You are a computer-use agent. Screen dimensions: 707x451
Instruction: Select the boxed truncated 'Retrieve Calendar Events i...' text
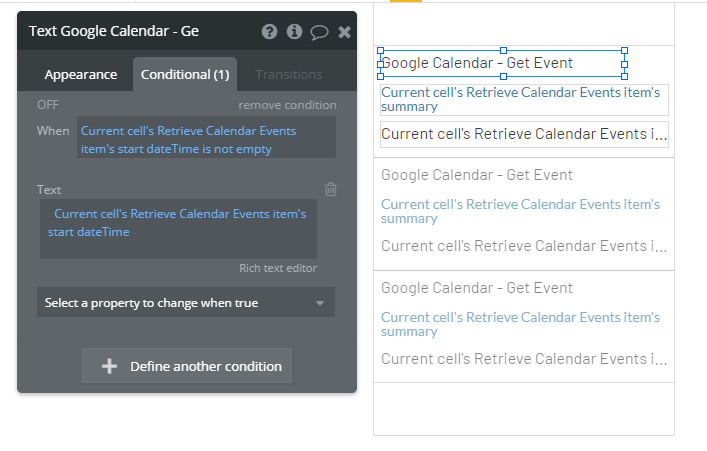[524, 134]
